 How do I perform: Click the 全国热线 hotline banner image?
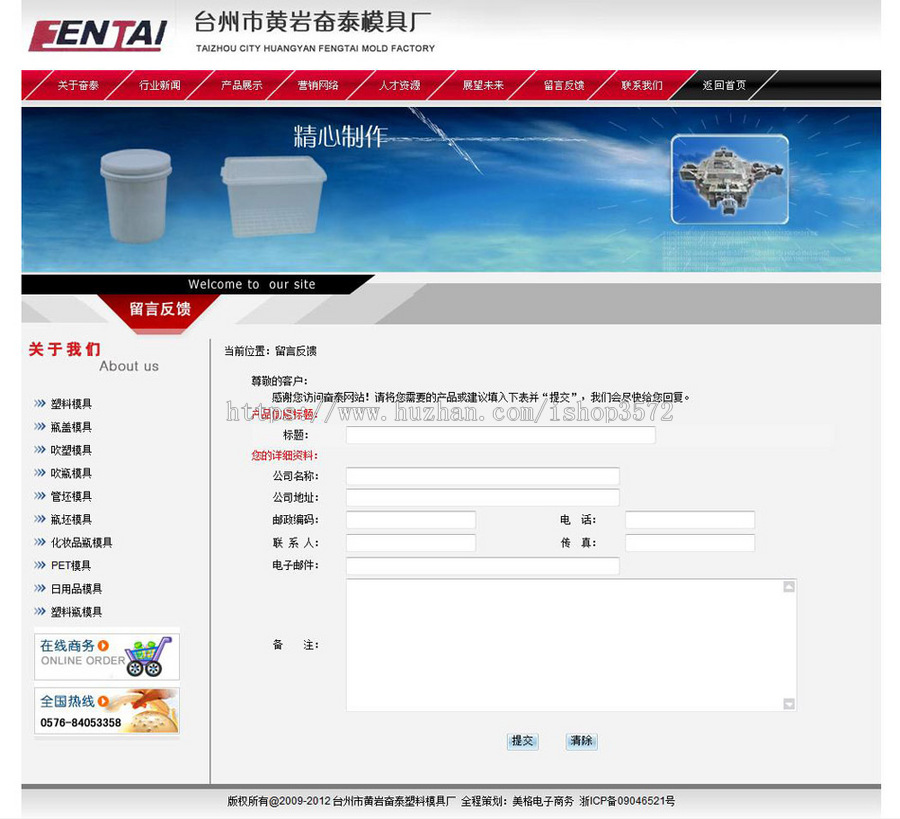pyautogui.click(x=106, y=711)
